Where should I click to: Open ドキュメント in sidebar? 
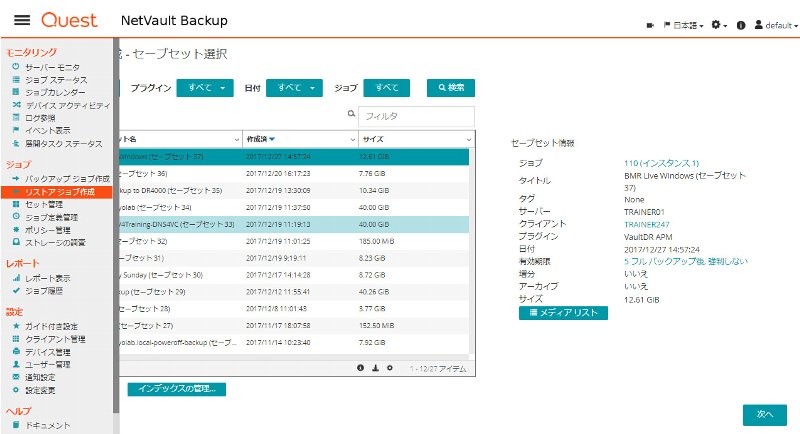click(x=48, y=425)
